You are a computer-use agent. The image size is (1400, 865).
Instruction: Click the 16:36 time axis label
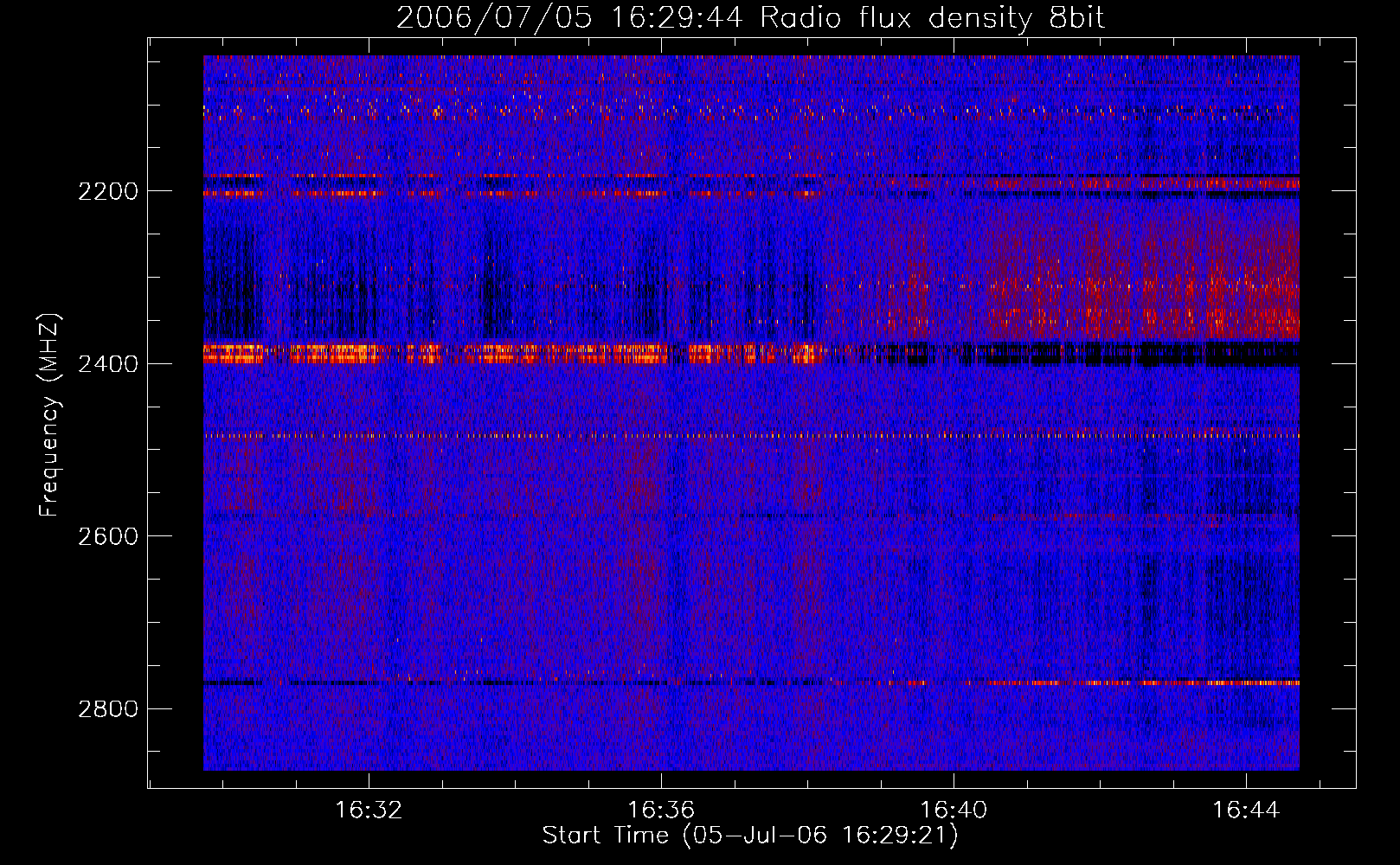(661, 811)
